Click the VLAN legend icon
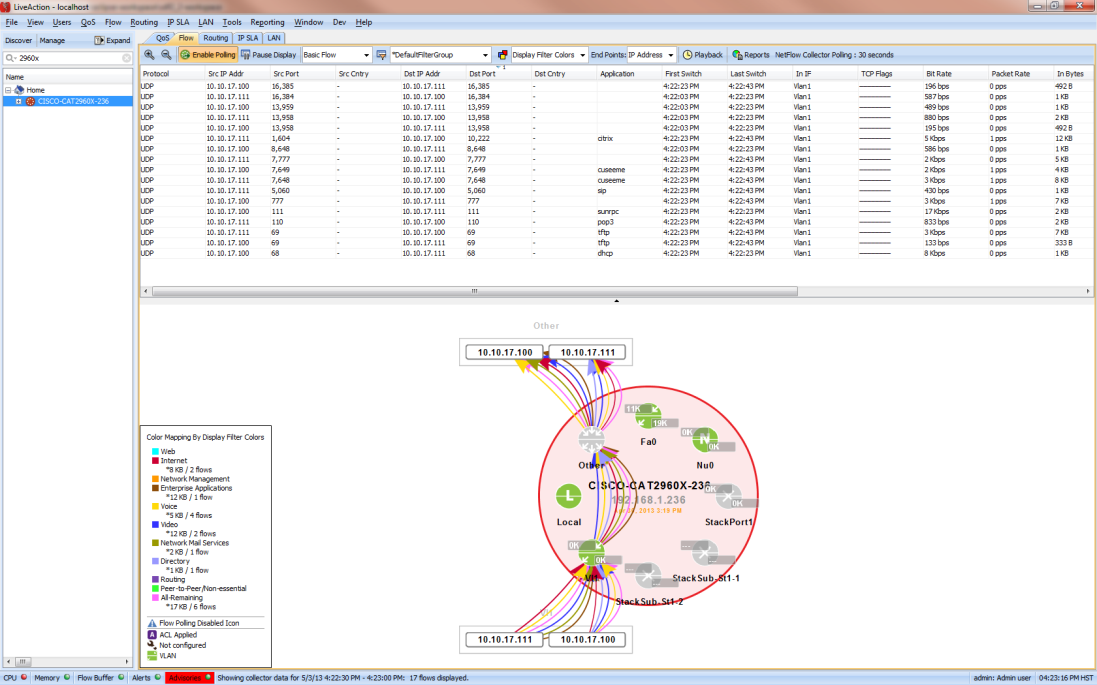Screen dimensions: 1097x685 [x=152, y=656]
